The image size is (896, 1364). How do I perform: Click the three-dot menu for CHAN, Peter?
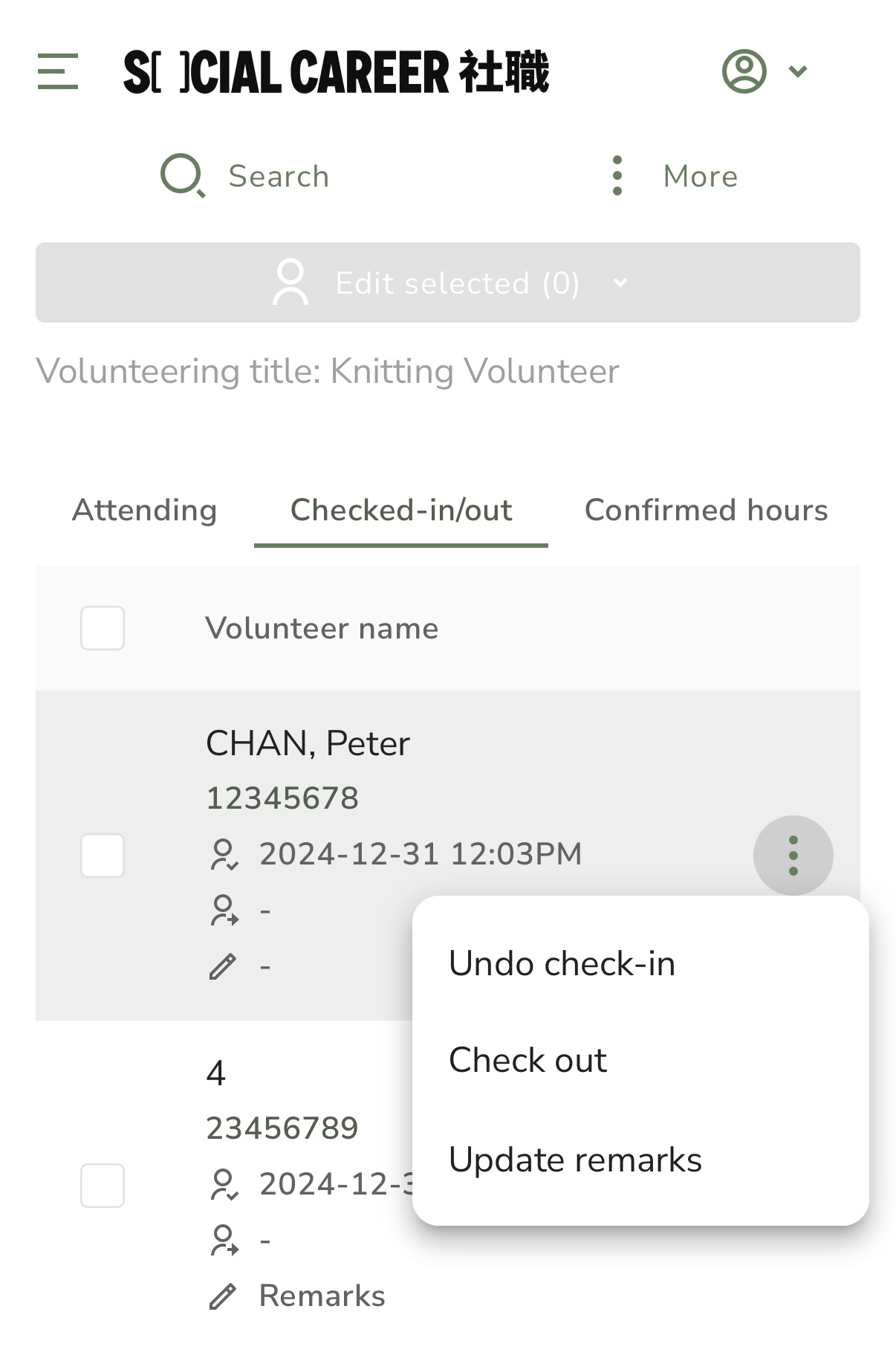[x=793, y=855]
